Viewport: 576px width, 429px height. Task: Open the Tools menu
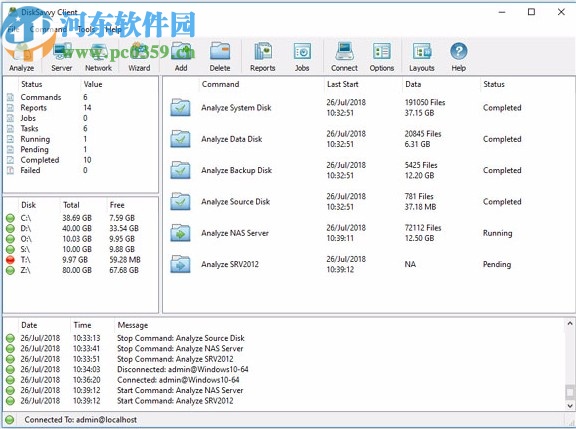click(86, 29)
